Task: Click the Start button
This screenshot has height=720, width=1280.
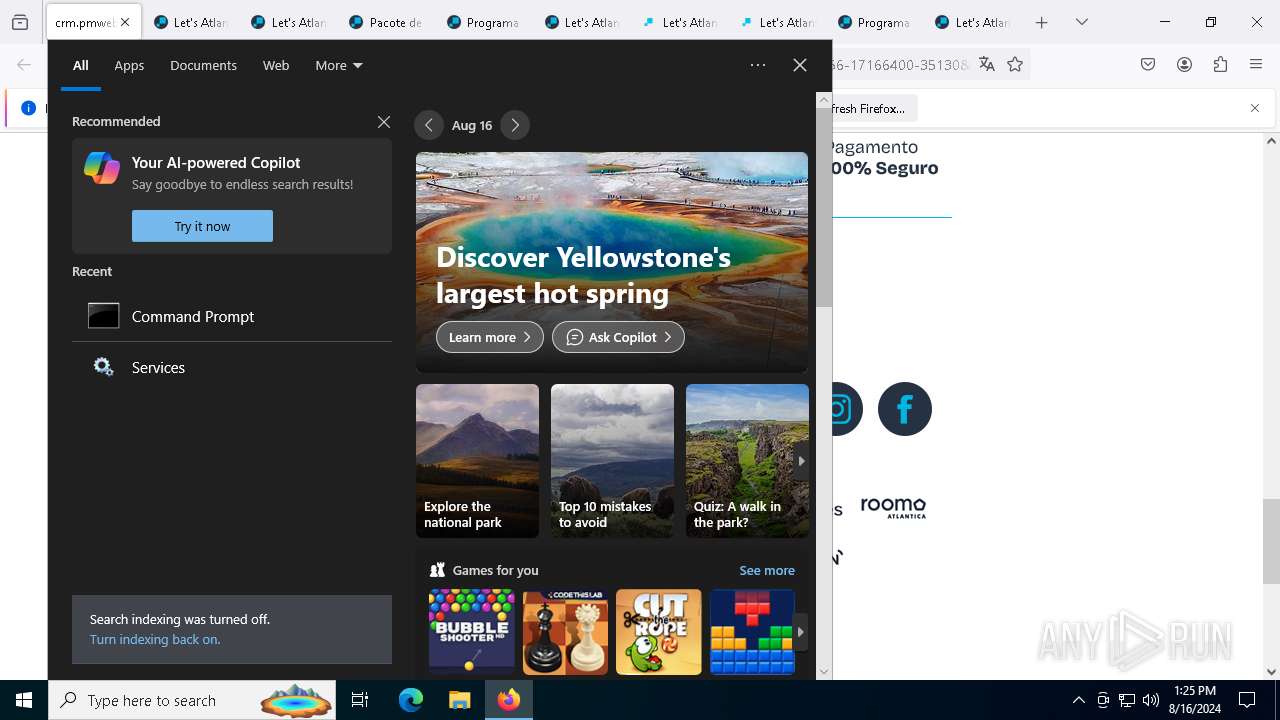Action: tap(24, 700)
